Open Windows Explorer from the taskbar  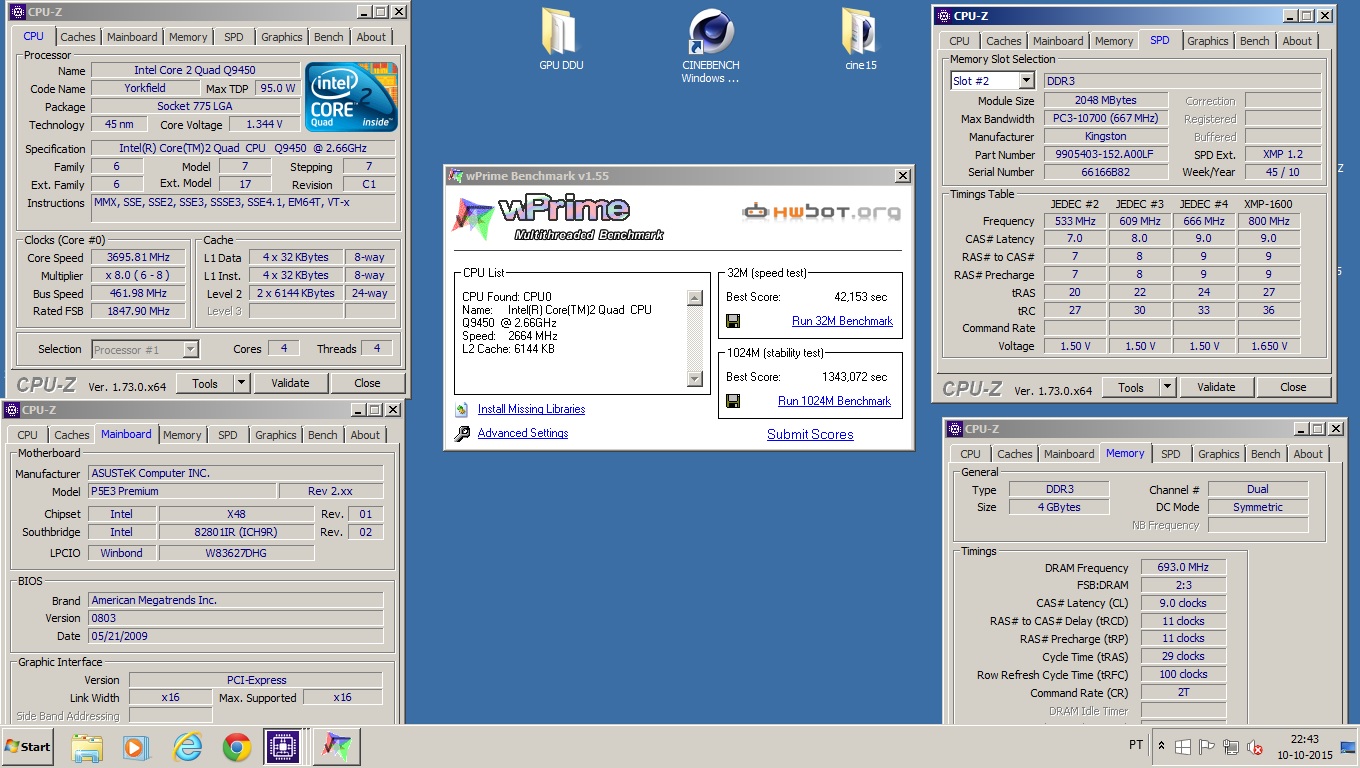coord(87,747)
